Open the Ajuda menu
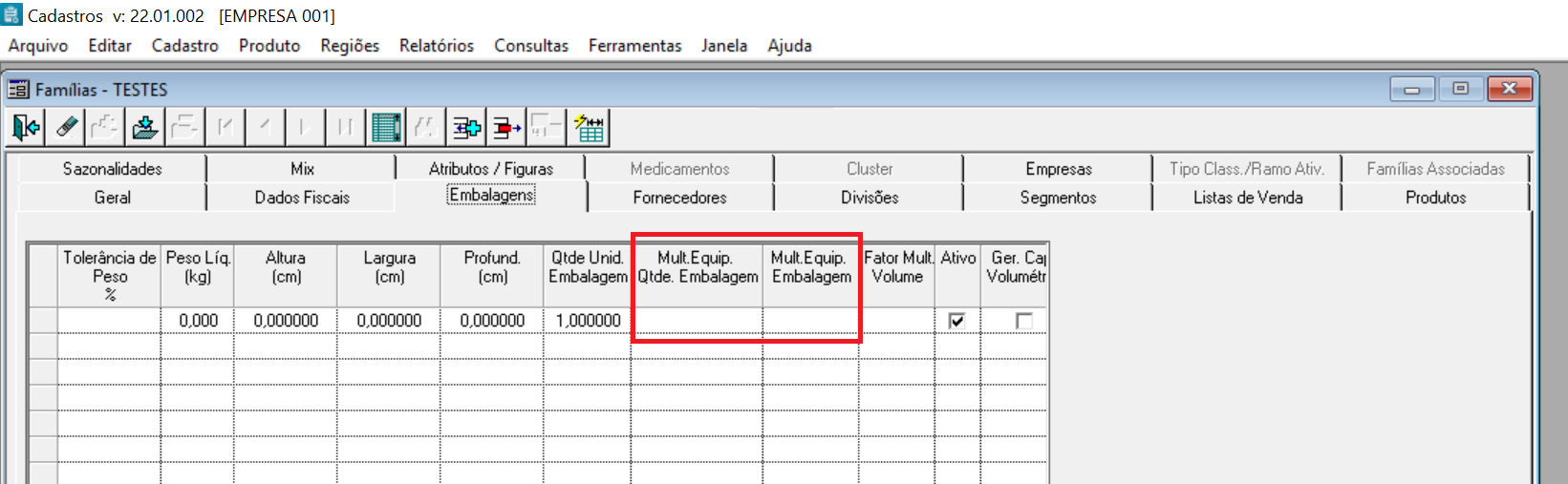Image resolution: width=1568 pixels, height=484 pixels. (789, 46)
